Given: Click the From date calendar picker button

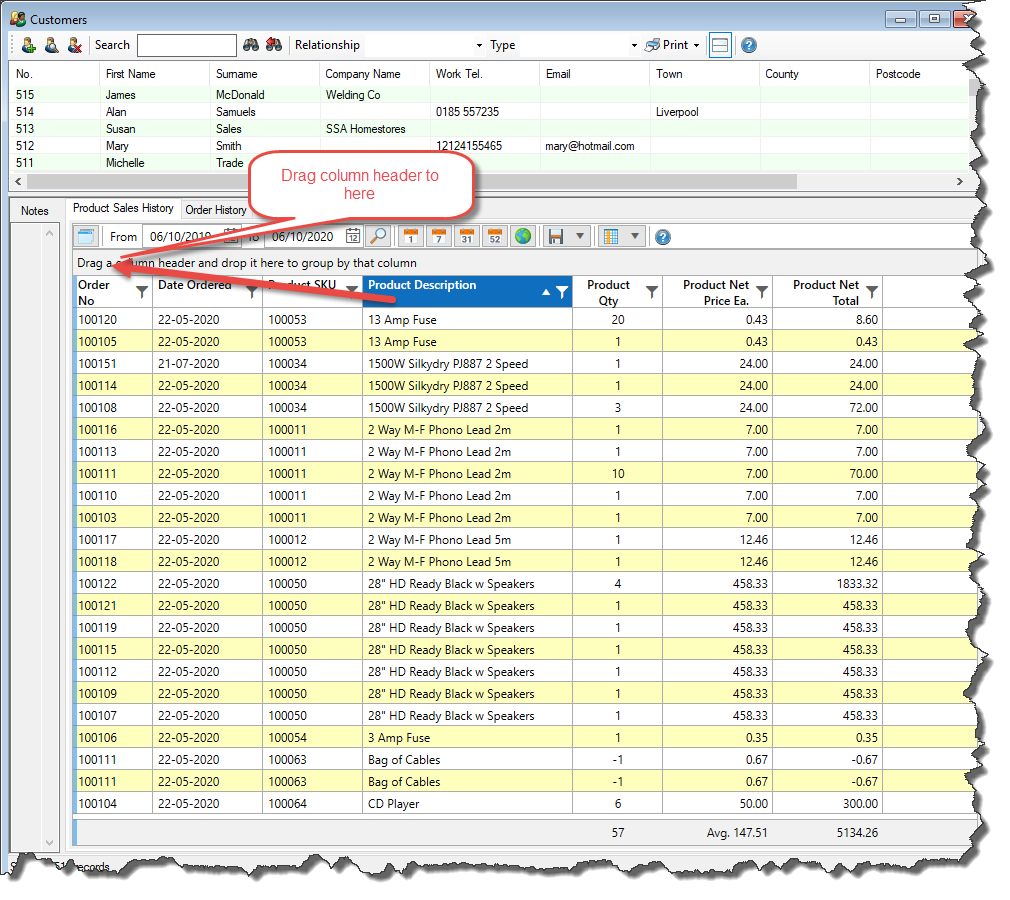Looking at the screenshot, I should (231, 236).
